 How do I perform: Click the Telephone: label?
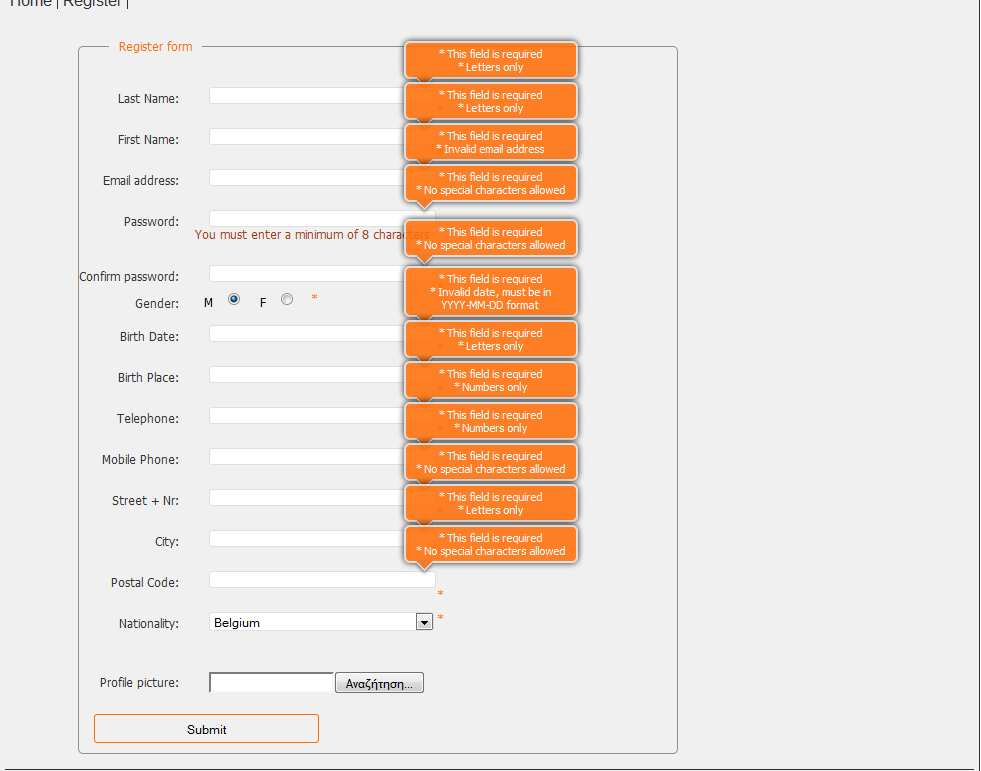point(148,418)
